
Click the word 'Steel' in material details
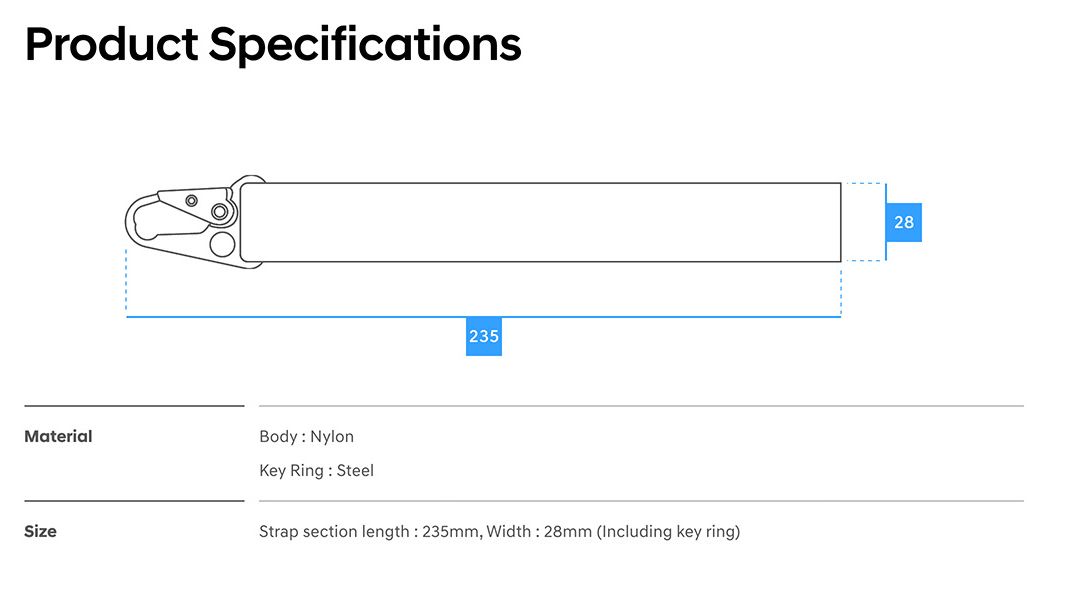click(355, 470)
